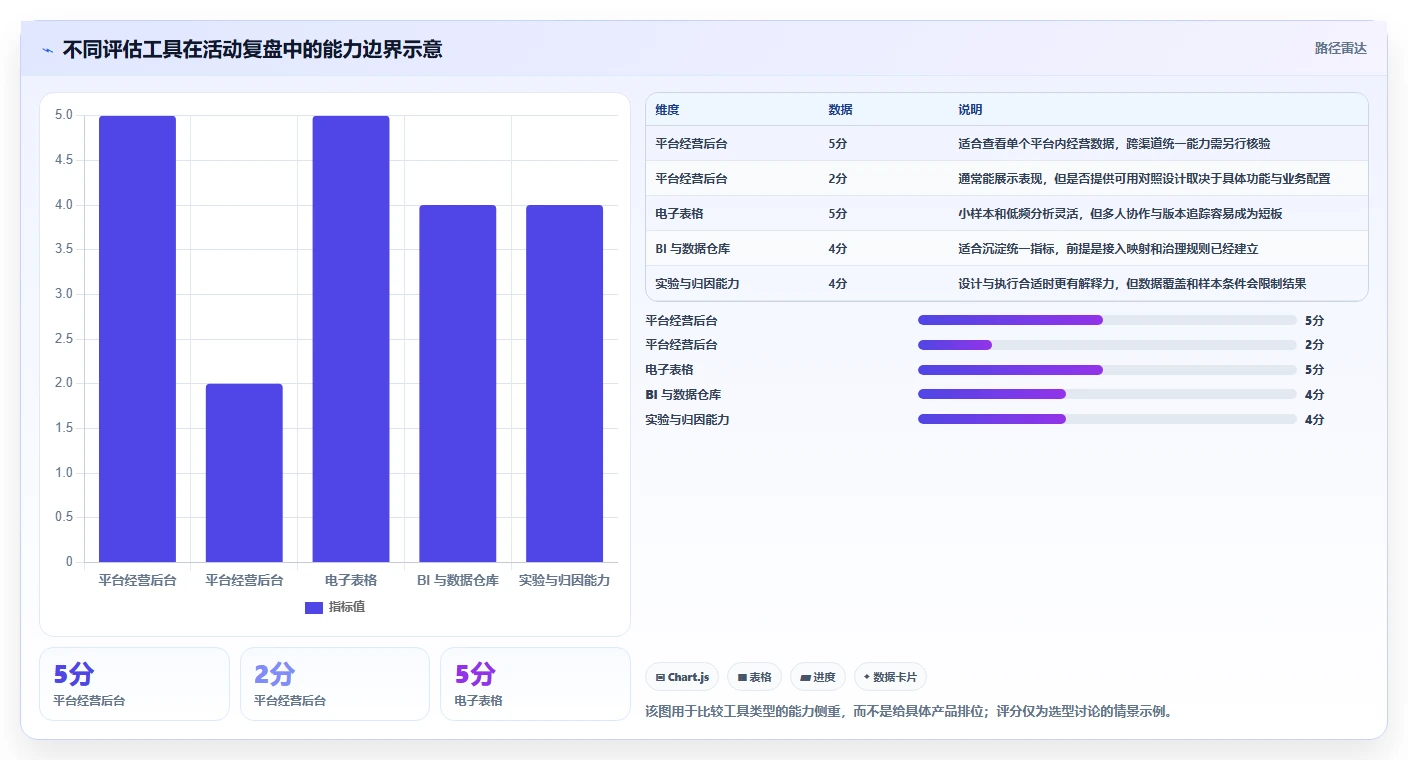Click the BI 与数据仓库 bar in the chart
This screenshot has width=1408, height=760.
coord(458,384)
